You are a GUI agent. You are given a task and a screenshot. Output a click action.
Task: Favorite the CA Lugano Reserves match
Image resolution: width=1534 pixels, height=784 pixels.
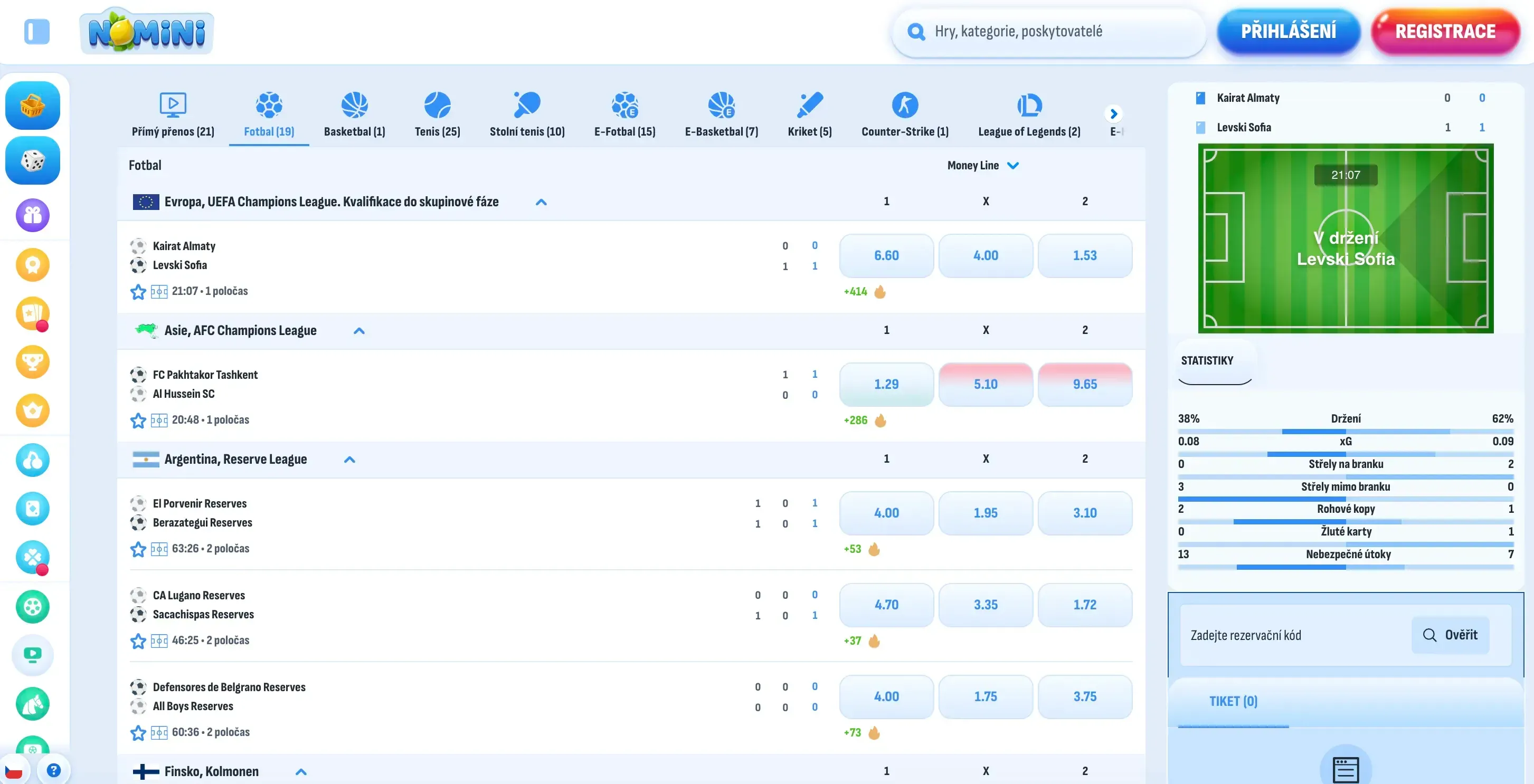[x=138, y=640]
